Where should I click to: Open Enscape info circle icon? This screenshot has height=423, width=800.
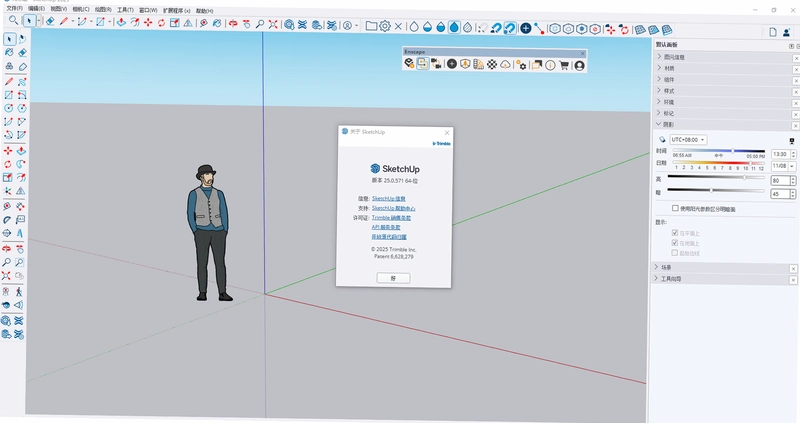[551, 65]
